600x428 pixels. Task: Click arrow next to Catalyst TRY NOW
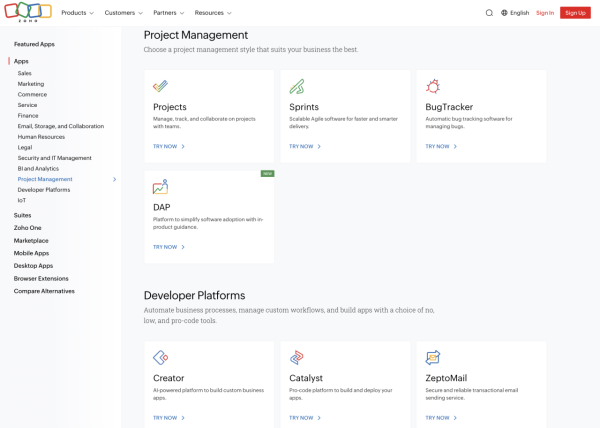pos(319,418)
